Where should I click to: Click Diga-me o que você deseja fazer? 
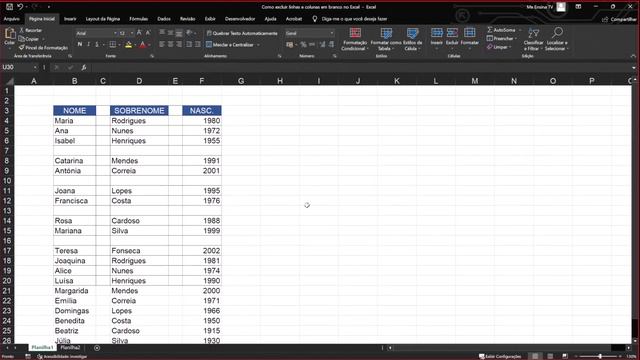tap(354, 19)
